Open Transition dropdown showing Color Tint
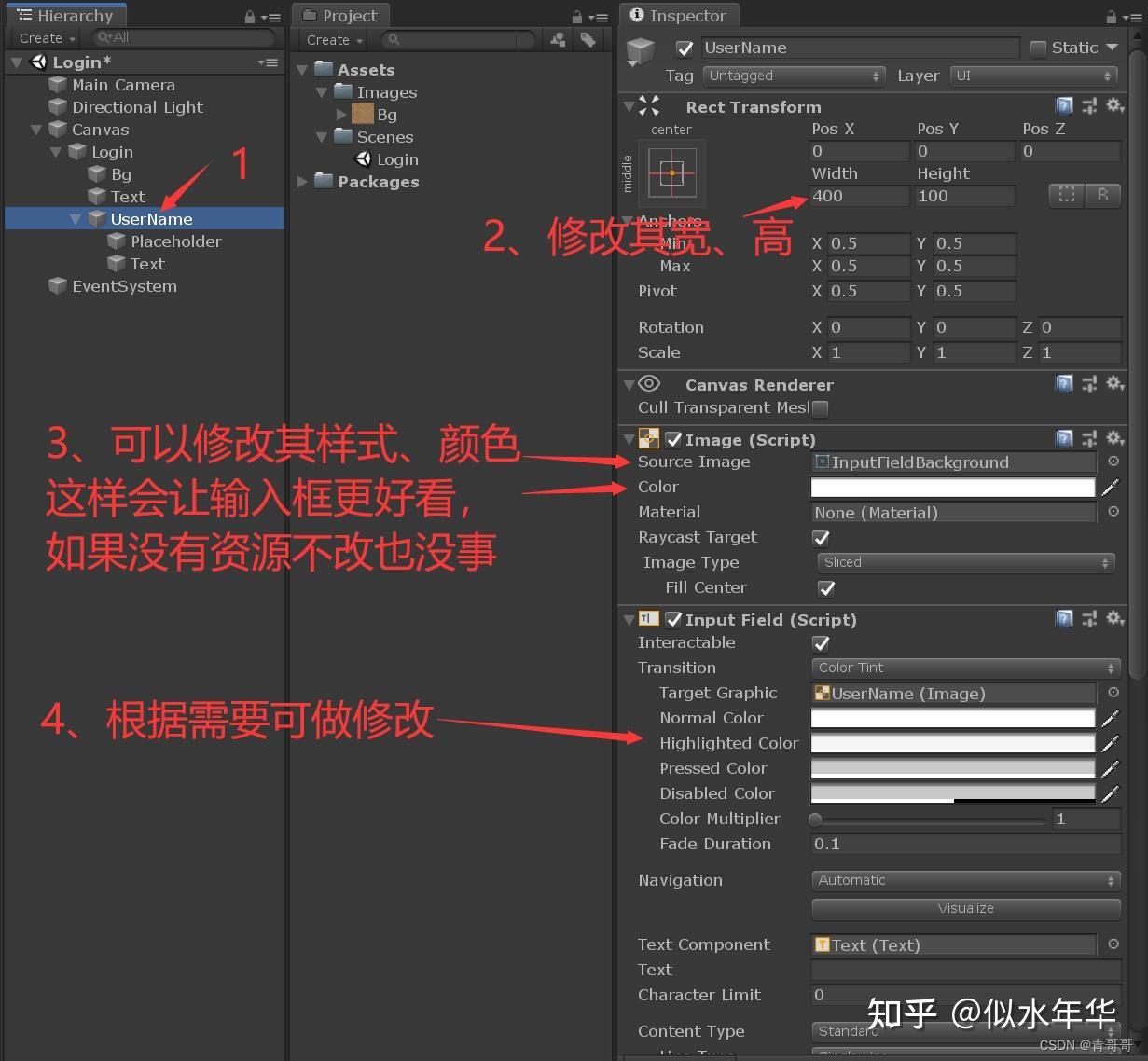 click(x=966, y=668)
